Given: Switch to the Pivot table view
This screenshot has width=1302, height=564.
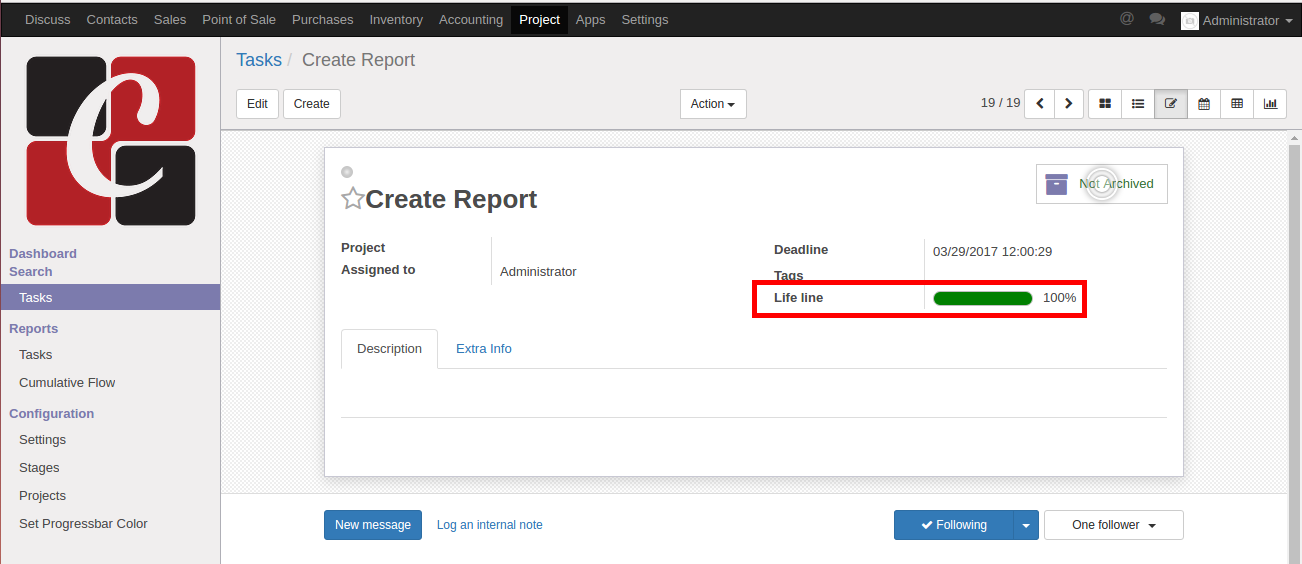Looking at the screenshot, I should (x=1237, y=104).
